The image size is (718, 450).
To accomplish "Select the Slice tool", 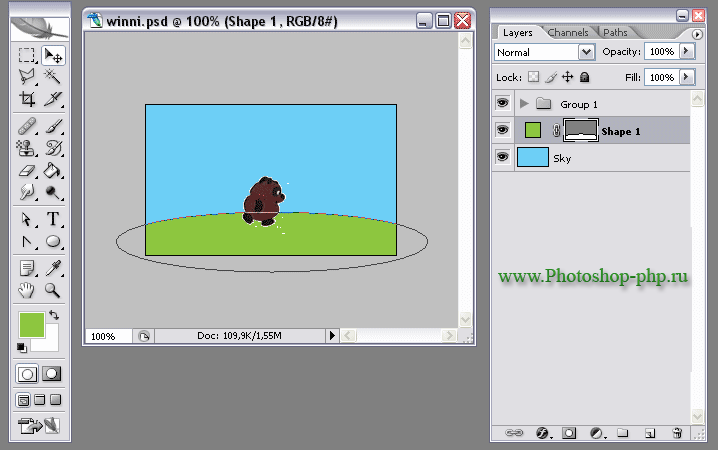I will click(x=53, y=98).
